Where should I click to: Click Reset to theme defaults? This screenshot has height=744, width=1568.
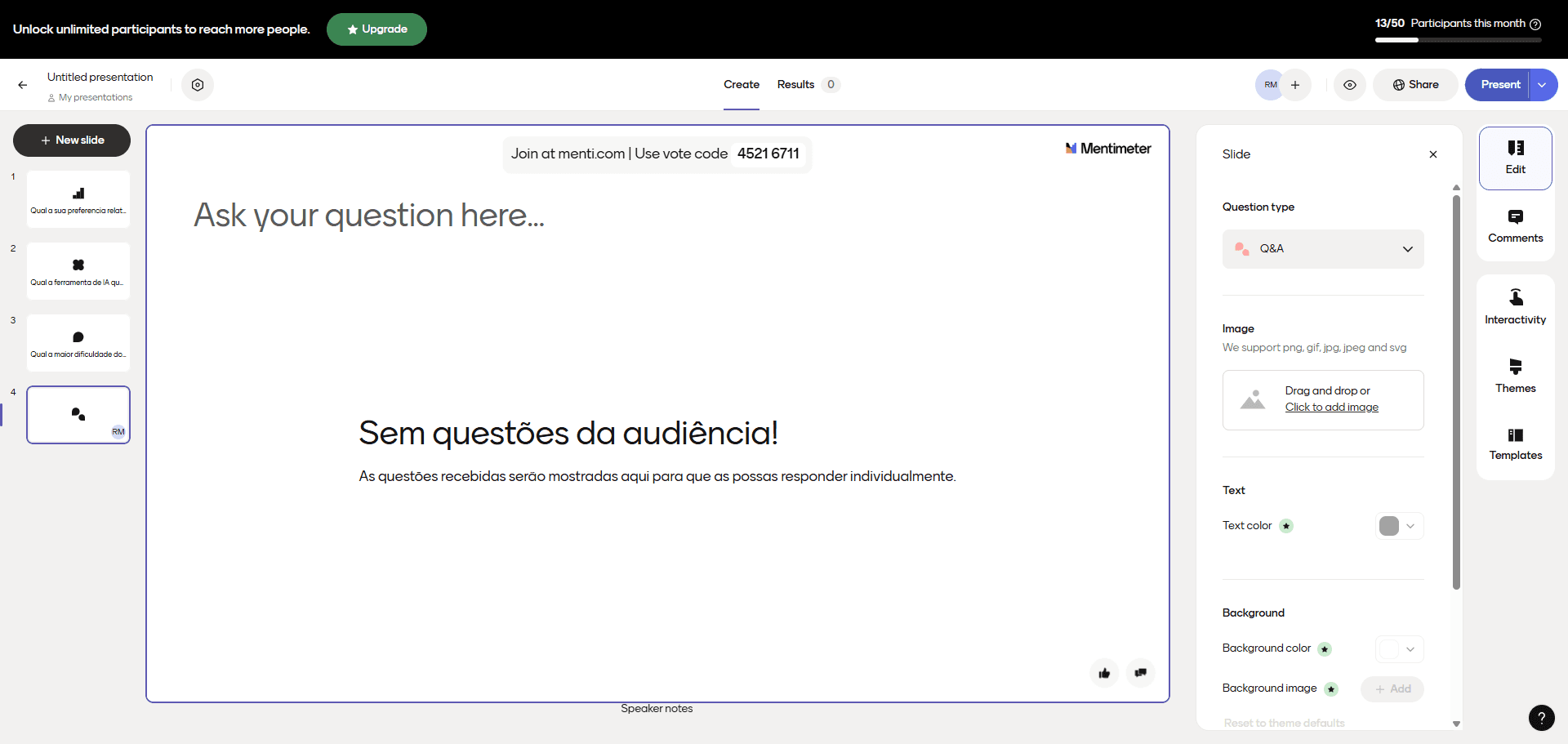[1284, 723]
